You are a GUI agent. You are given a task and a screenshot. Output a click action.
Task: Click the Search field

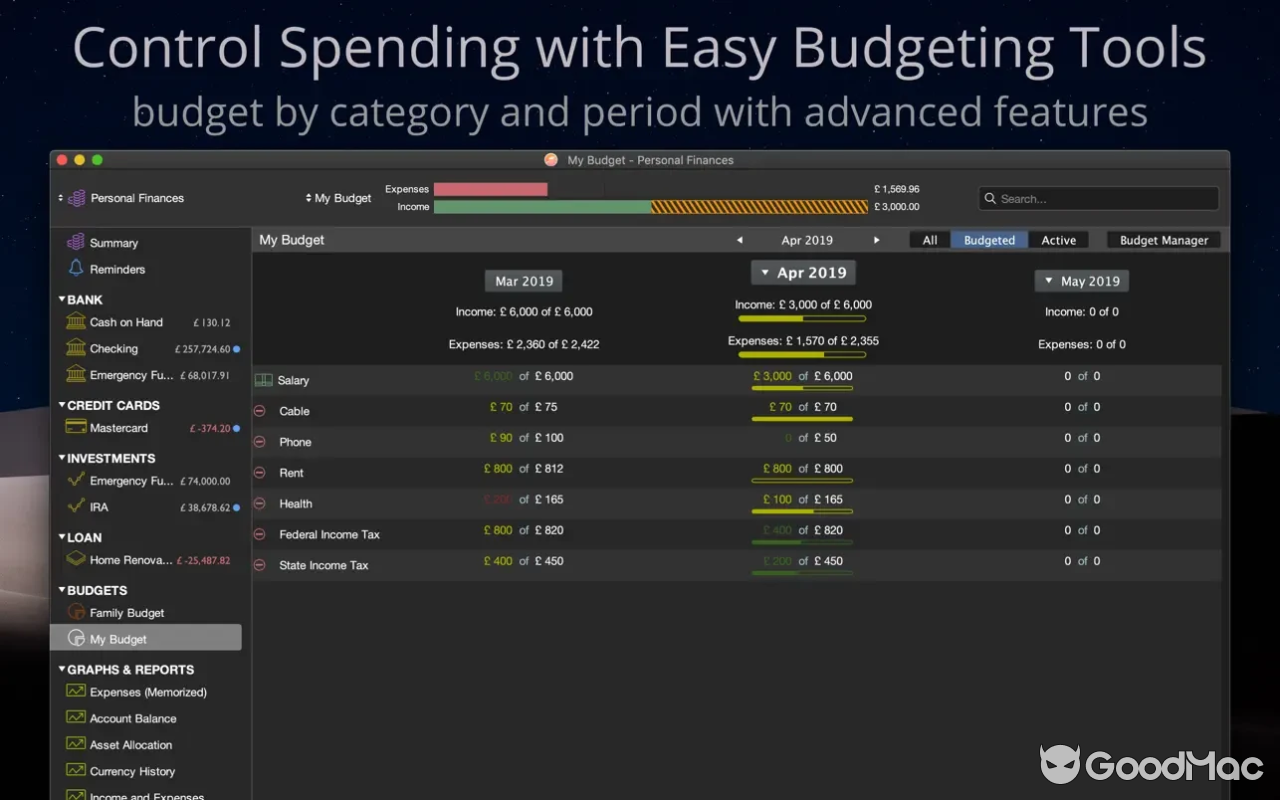coord(1097,198)
